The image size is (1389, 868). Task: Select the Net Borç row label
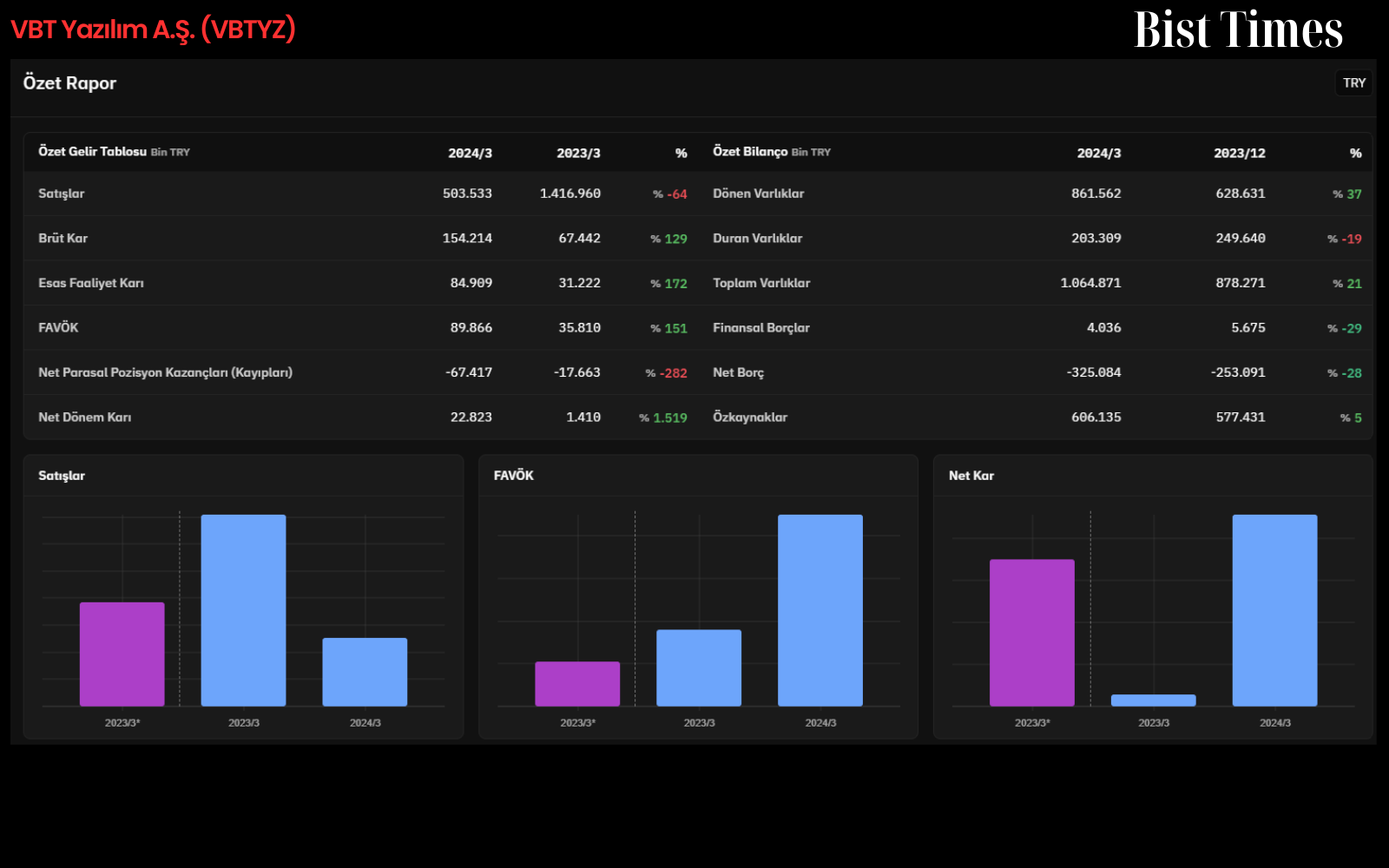coord(739,372)
